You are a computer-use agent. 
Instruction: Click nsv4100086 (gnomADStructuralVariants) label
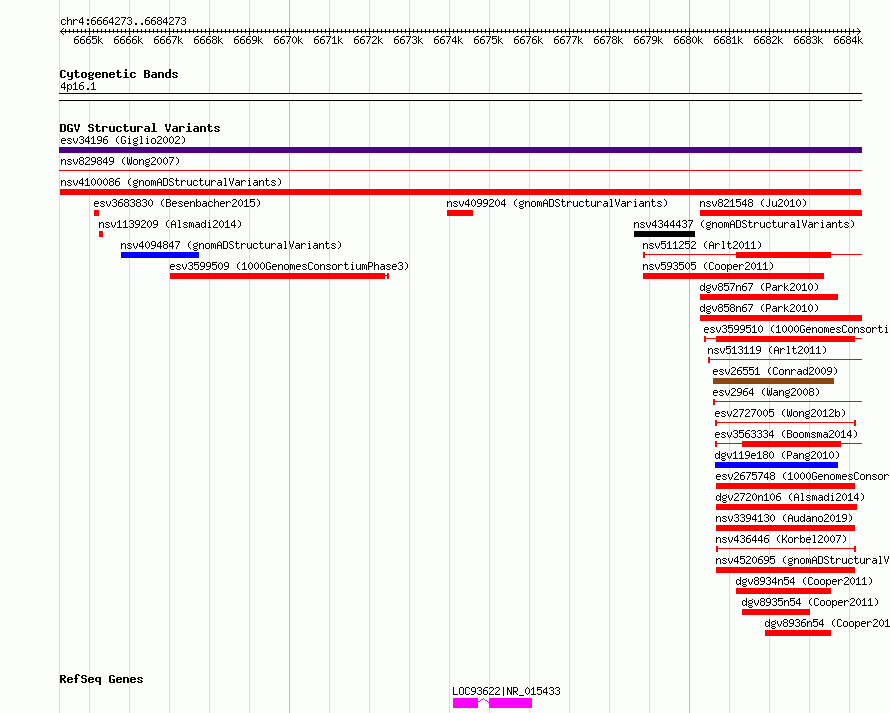[x=171, y=182]
